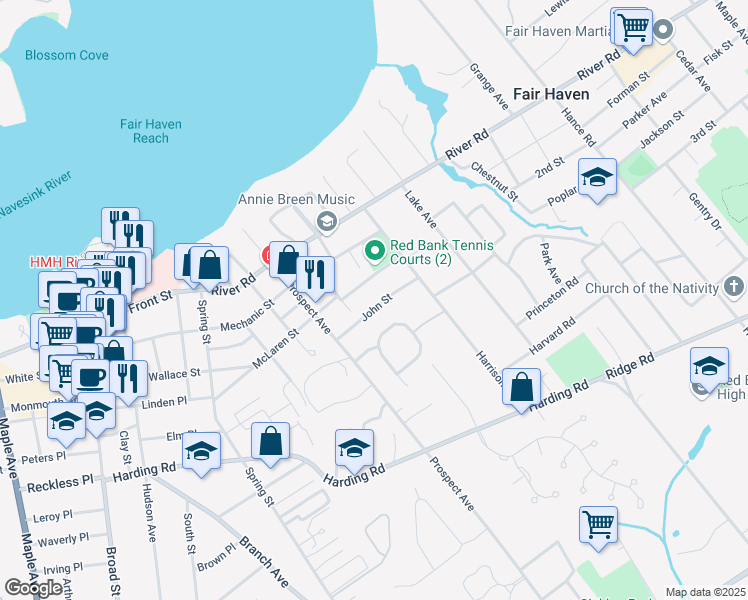This screenshot has height=600, width=748.
Task: Click the shopping cart marker above White St
Action: [58, 332]
